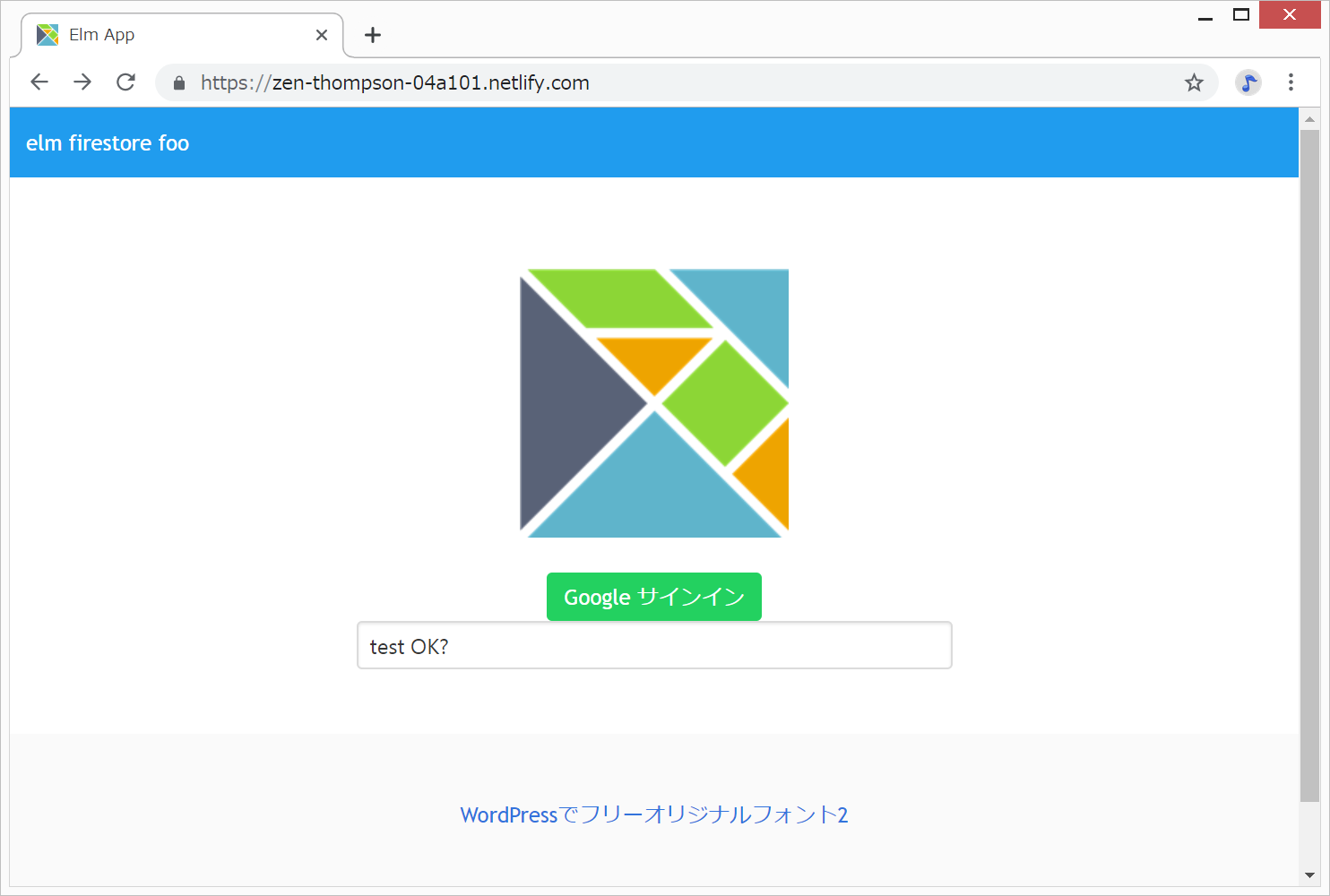The image size is (1330, 896).
Task: Click the scrollbar down arrow
Action: coord(1309,875)
